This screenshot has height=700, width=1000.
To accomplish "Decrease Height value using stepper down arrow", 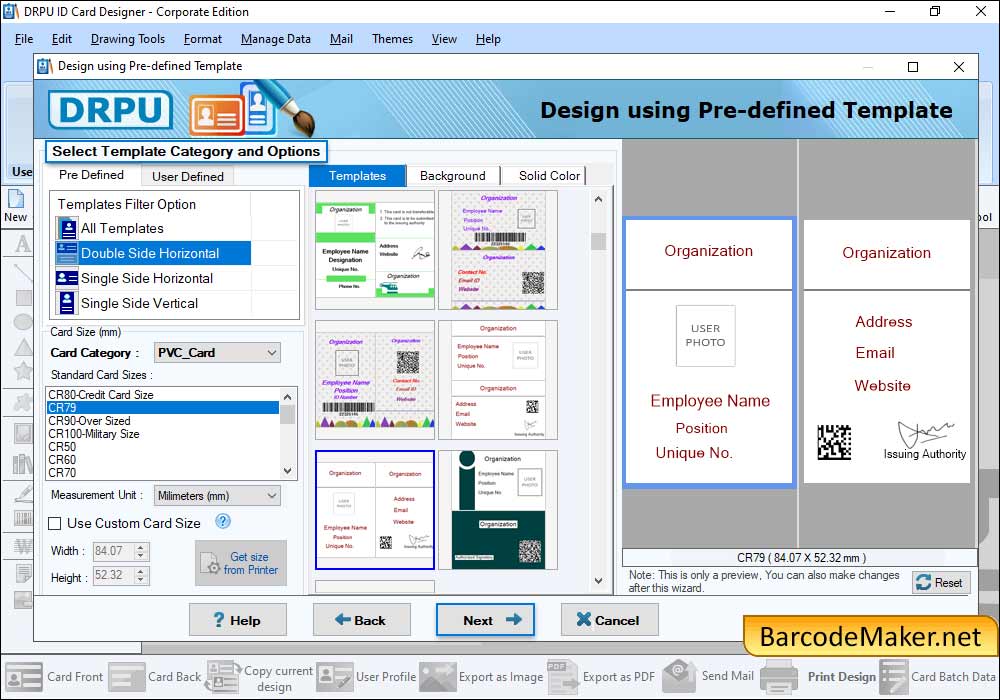I will click(142, 580).
